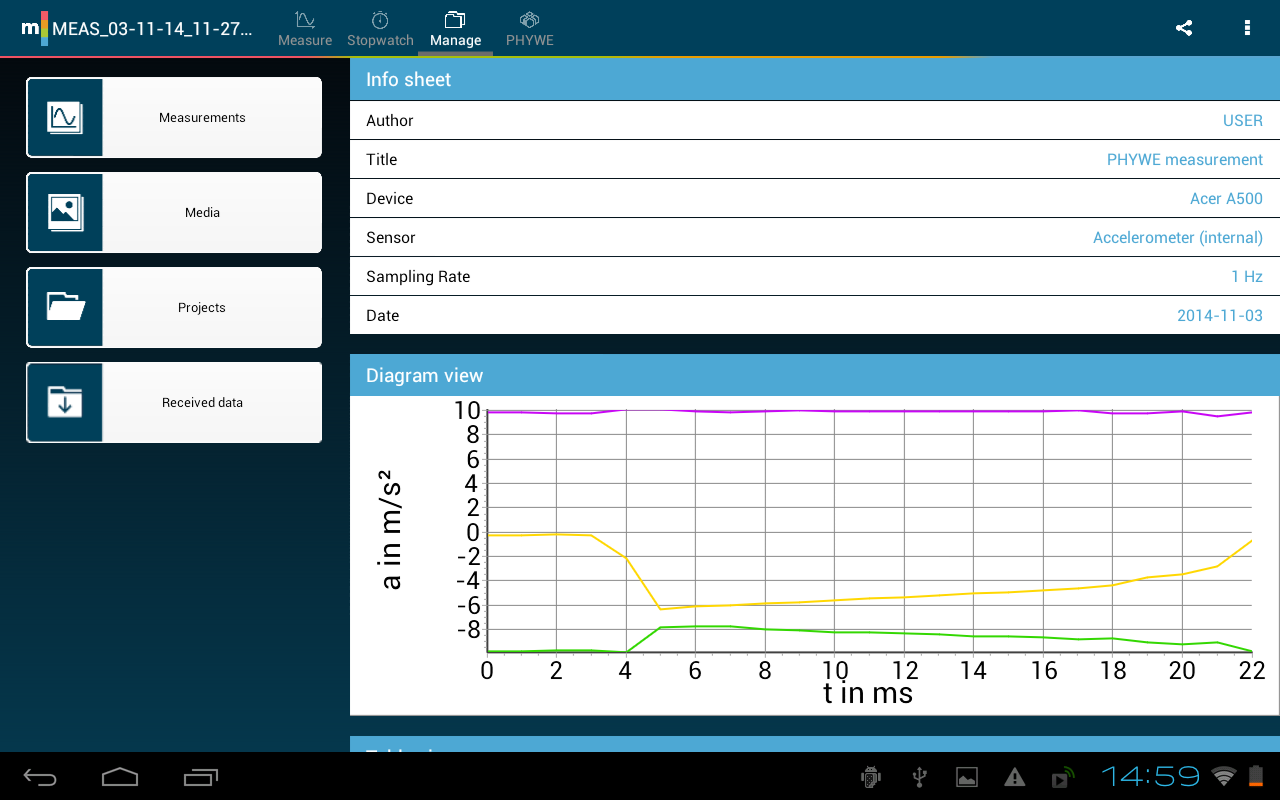The height and width of the screenshot is (800, 1280).
Task: Tap the Android home navigation icon
Action: click(x=120, y=777)
